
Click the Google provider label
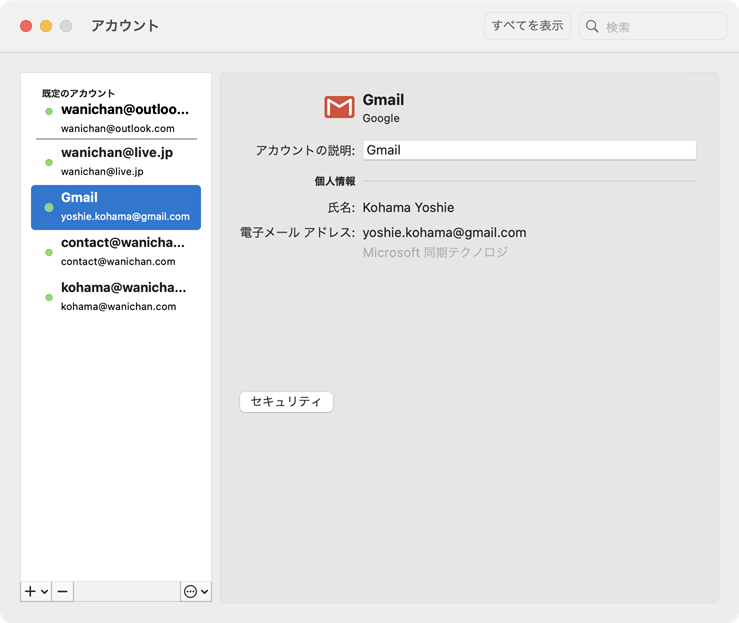[x=381, y=118]
